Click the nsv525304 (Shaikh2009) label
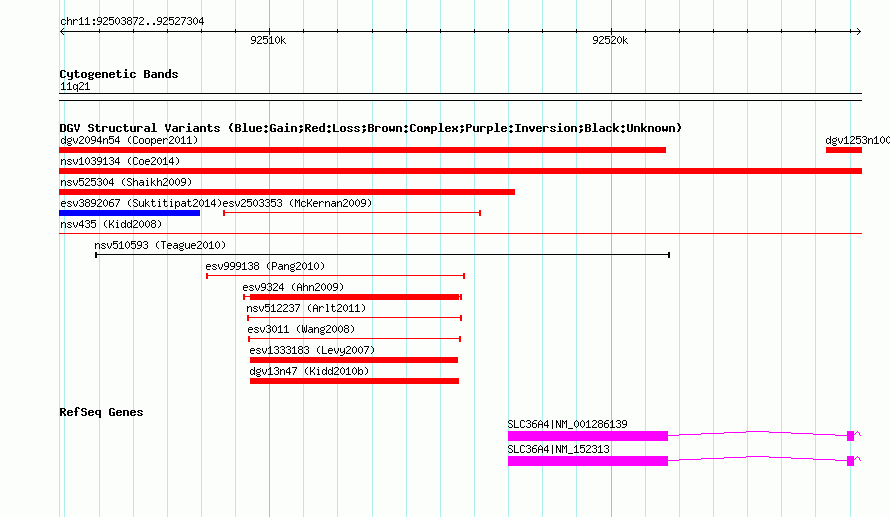Screen dimensions: 890x517 coord(126,182)
